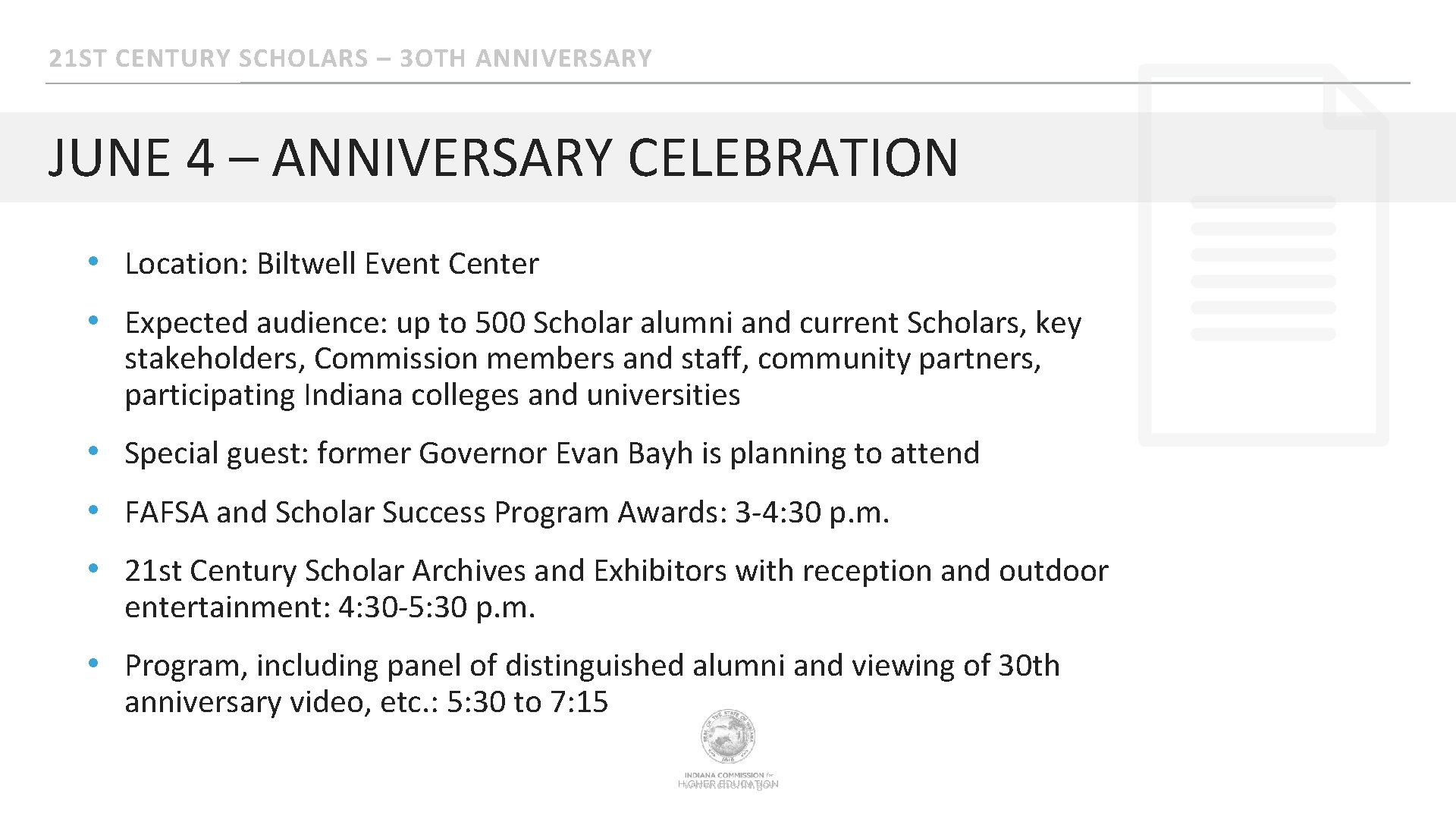The height and width of the screenshot is (819, 1456).
Task: Click the folded corner of document icon
Action: tap(1357, 96)
